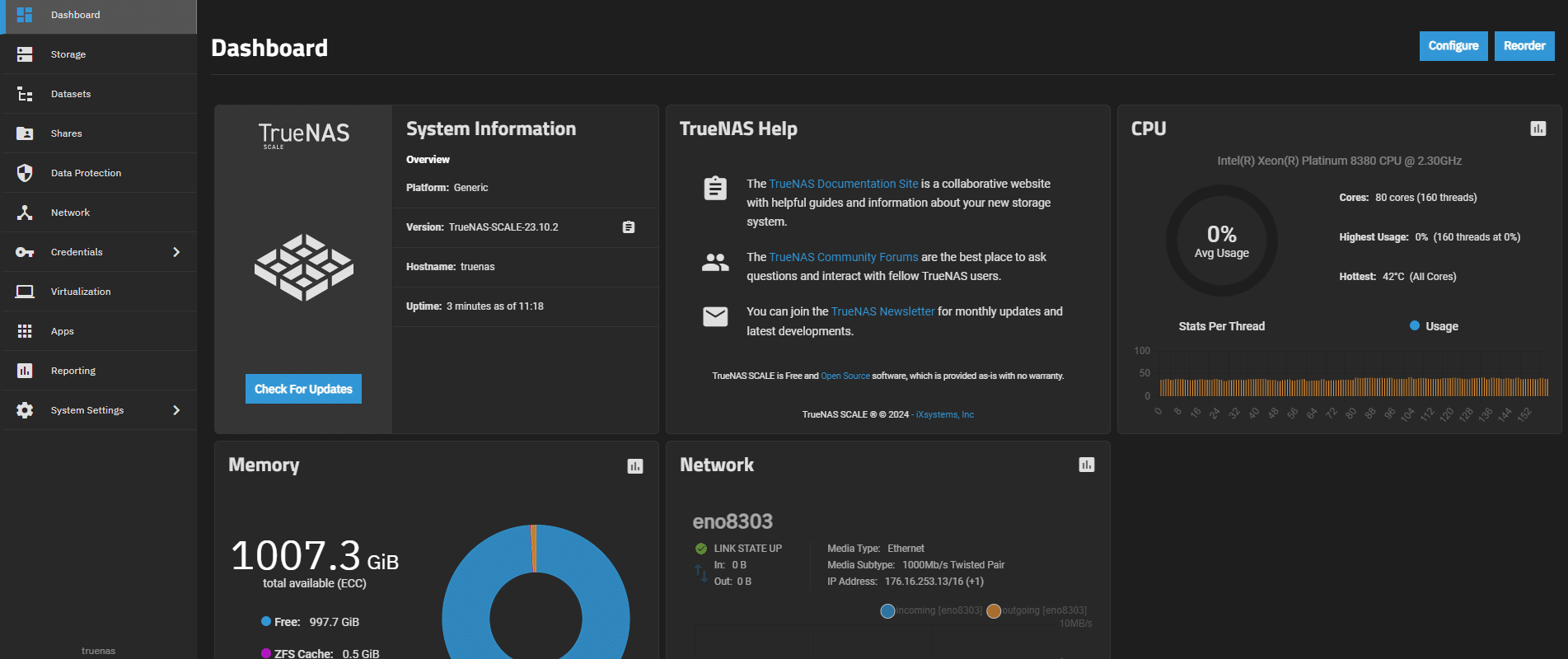Open the Network menu item
1568x659 pixels.
(99, 213)
